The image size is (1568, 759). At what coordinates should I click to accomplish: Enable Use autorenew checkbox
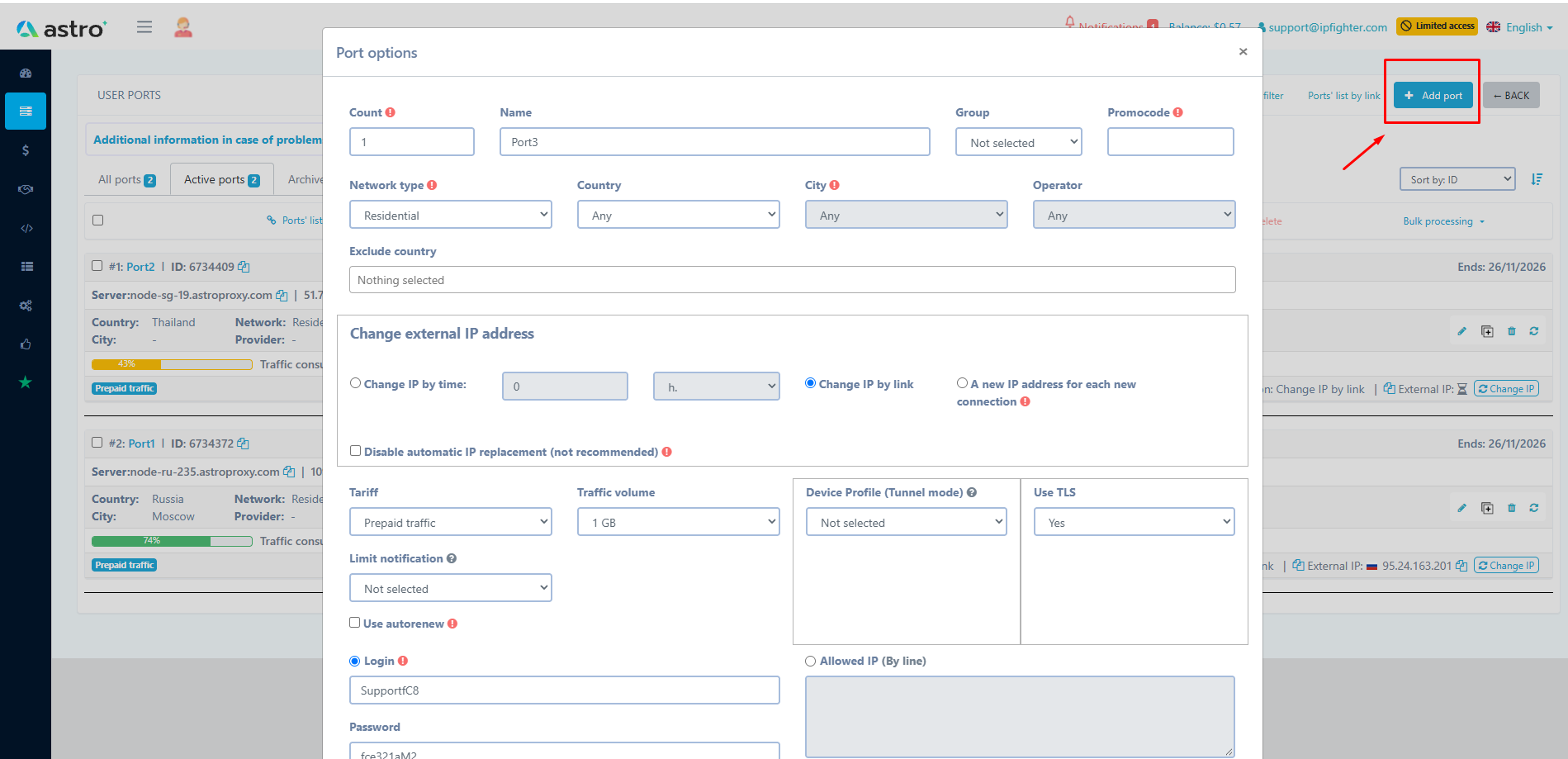[354, 623]
